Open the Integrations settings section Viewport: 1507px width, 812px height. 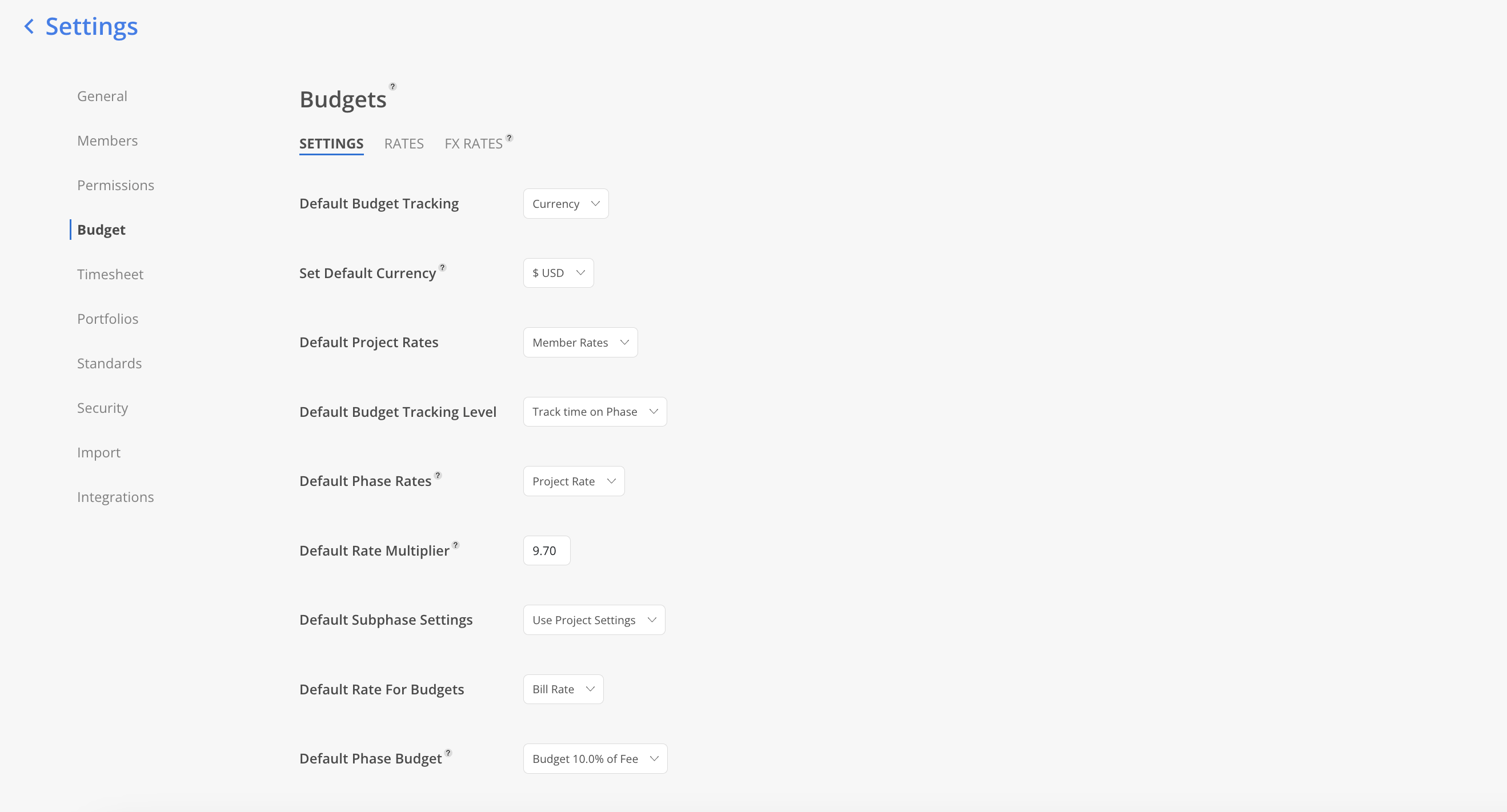115,497
